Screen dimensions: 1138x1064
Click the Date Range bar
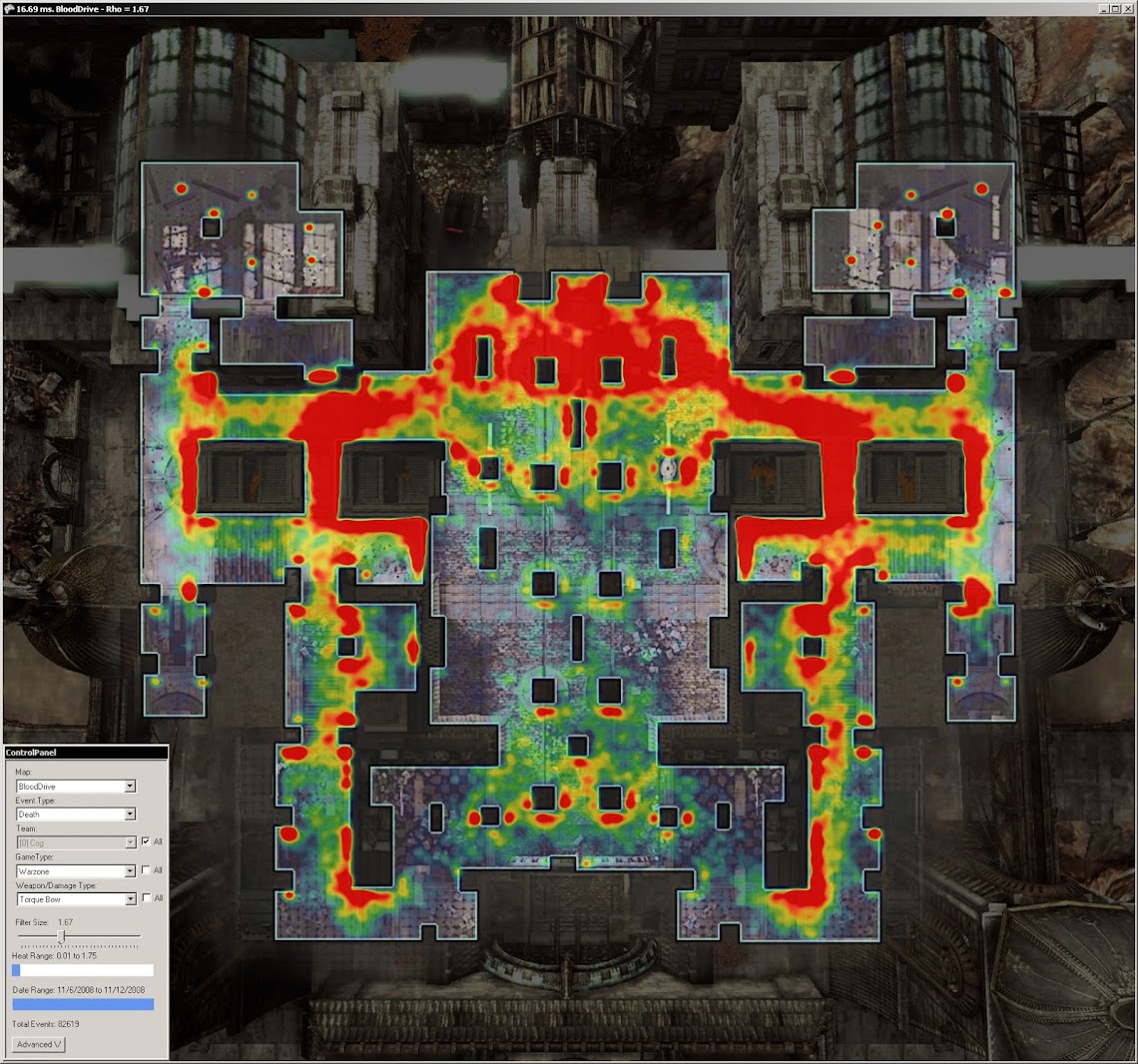83,1004
